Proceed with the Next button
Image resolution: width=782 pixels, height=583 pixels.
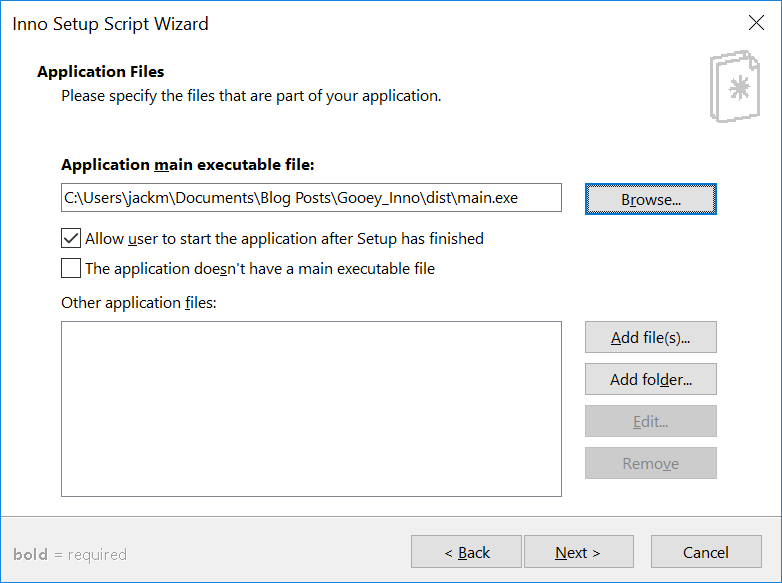click(x=579, y=552)
